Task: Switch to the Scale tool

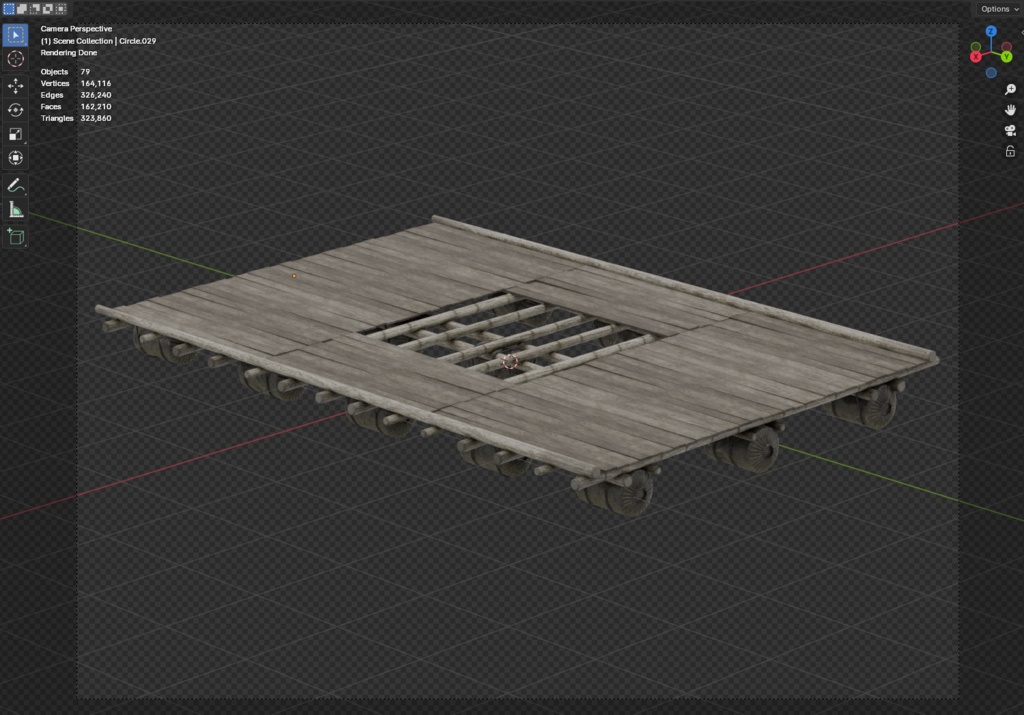Action: point(16,134)
